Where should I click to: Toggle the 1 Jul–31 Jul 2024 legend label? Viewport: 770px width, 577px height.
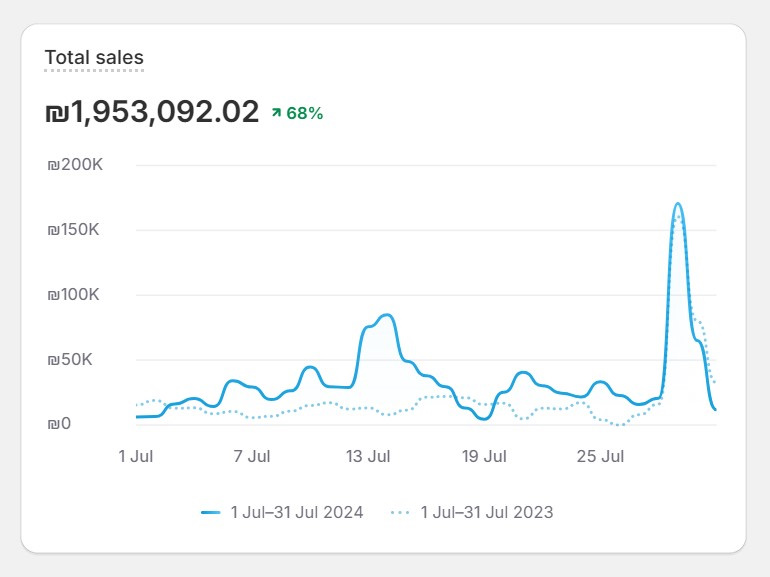coord(296,512)
